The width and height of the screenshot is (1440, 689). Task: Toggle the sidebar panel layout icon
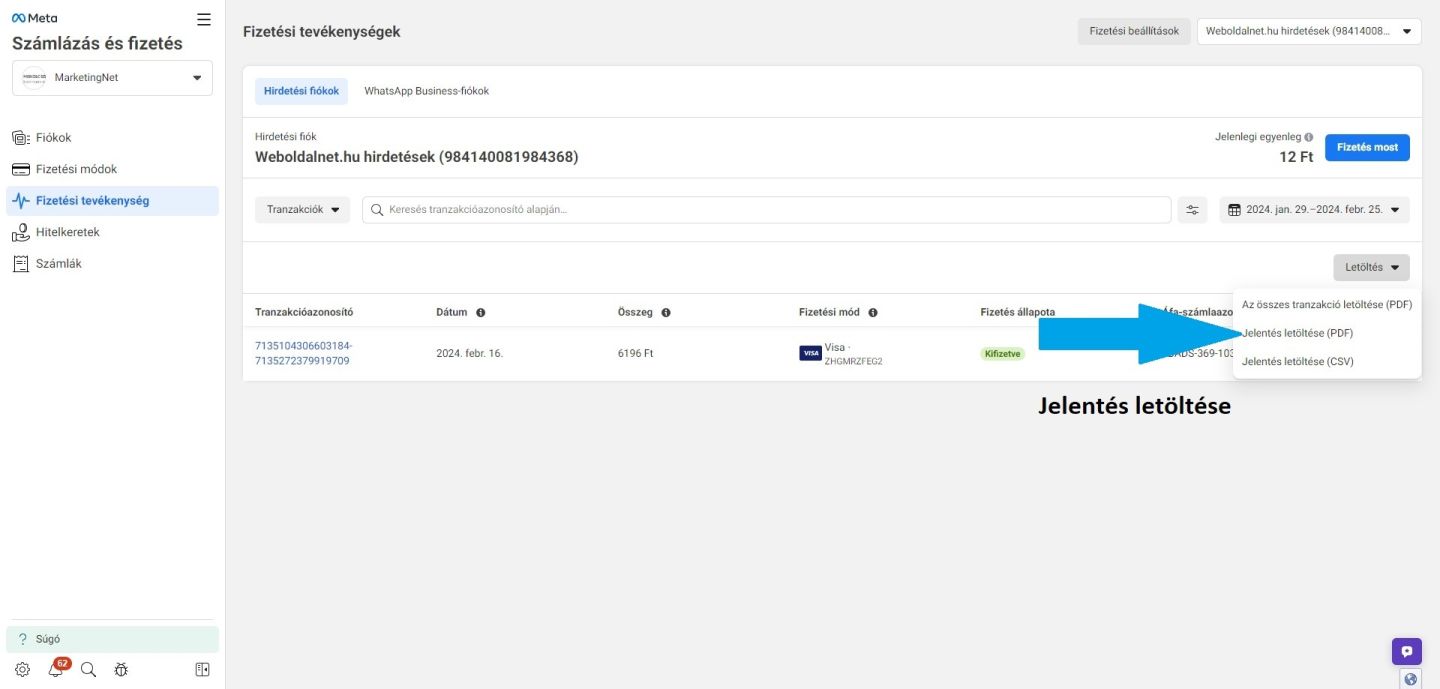202,670
